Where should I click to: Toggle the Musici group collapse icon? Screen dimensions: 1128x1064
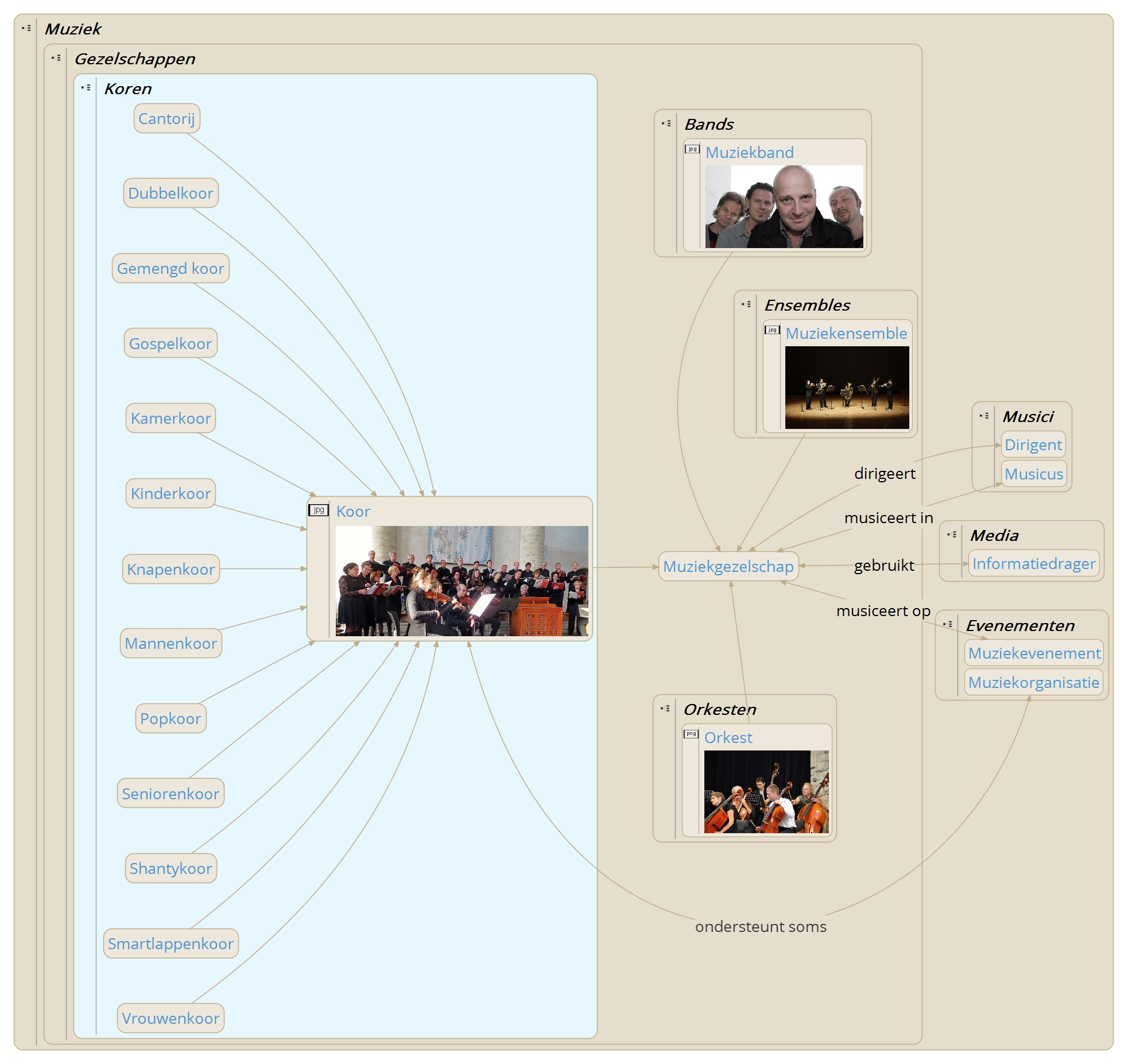point(984,416)
